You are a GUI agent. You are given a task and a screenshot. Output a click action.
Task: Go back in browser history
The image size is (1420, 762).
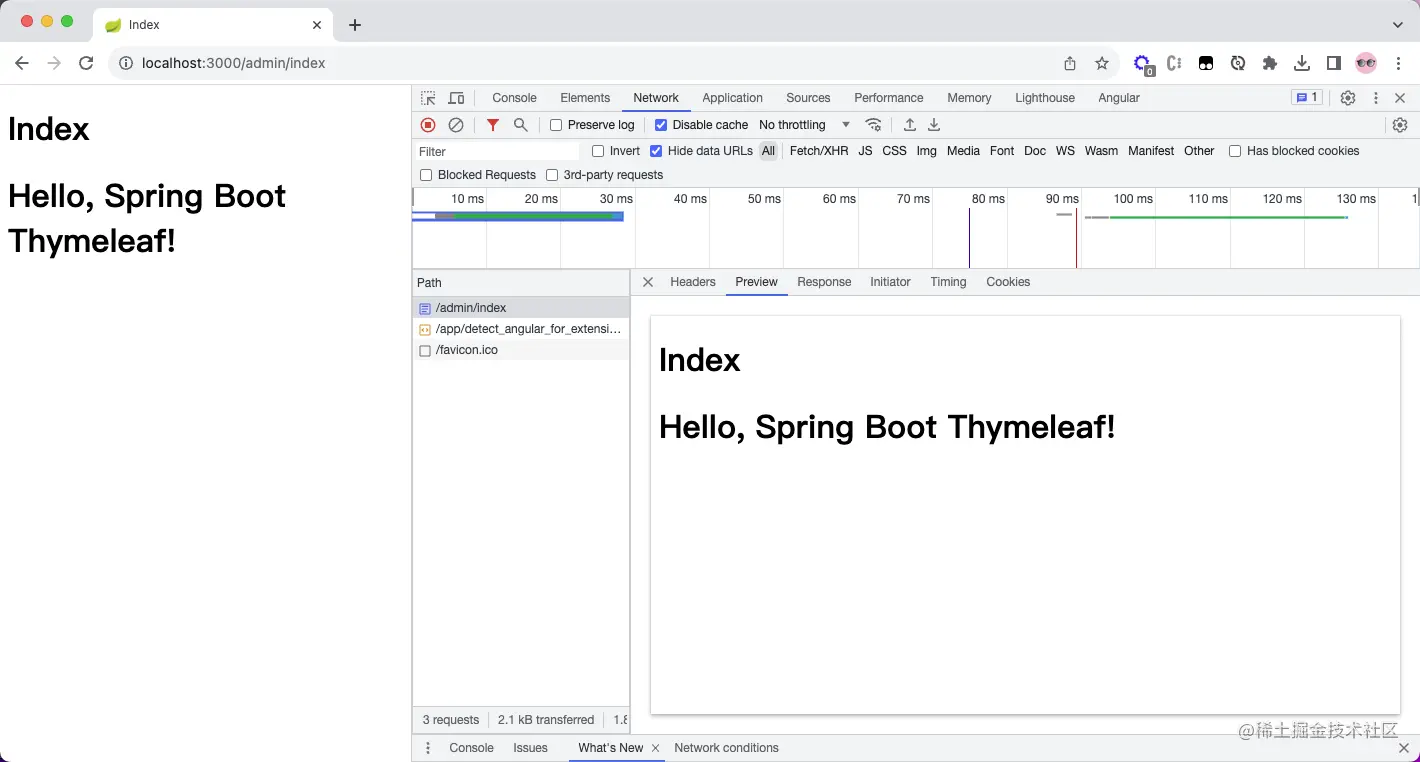coord(22,63)
